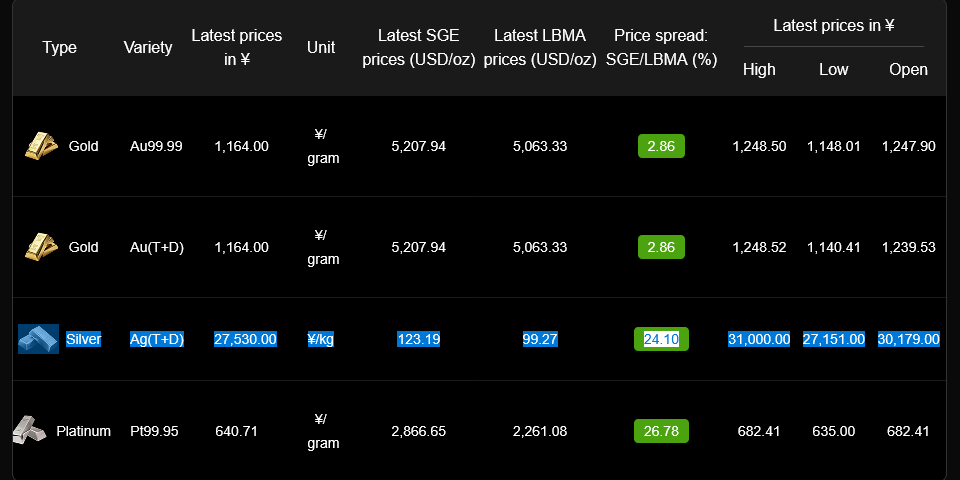Click the Low column sub-header
Image resolution: width=960 pixels, height=480 pixels.
point(833,69)
